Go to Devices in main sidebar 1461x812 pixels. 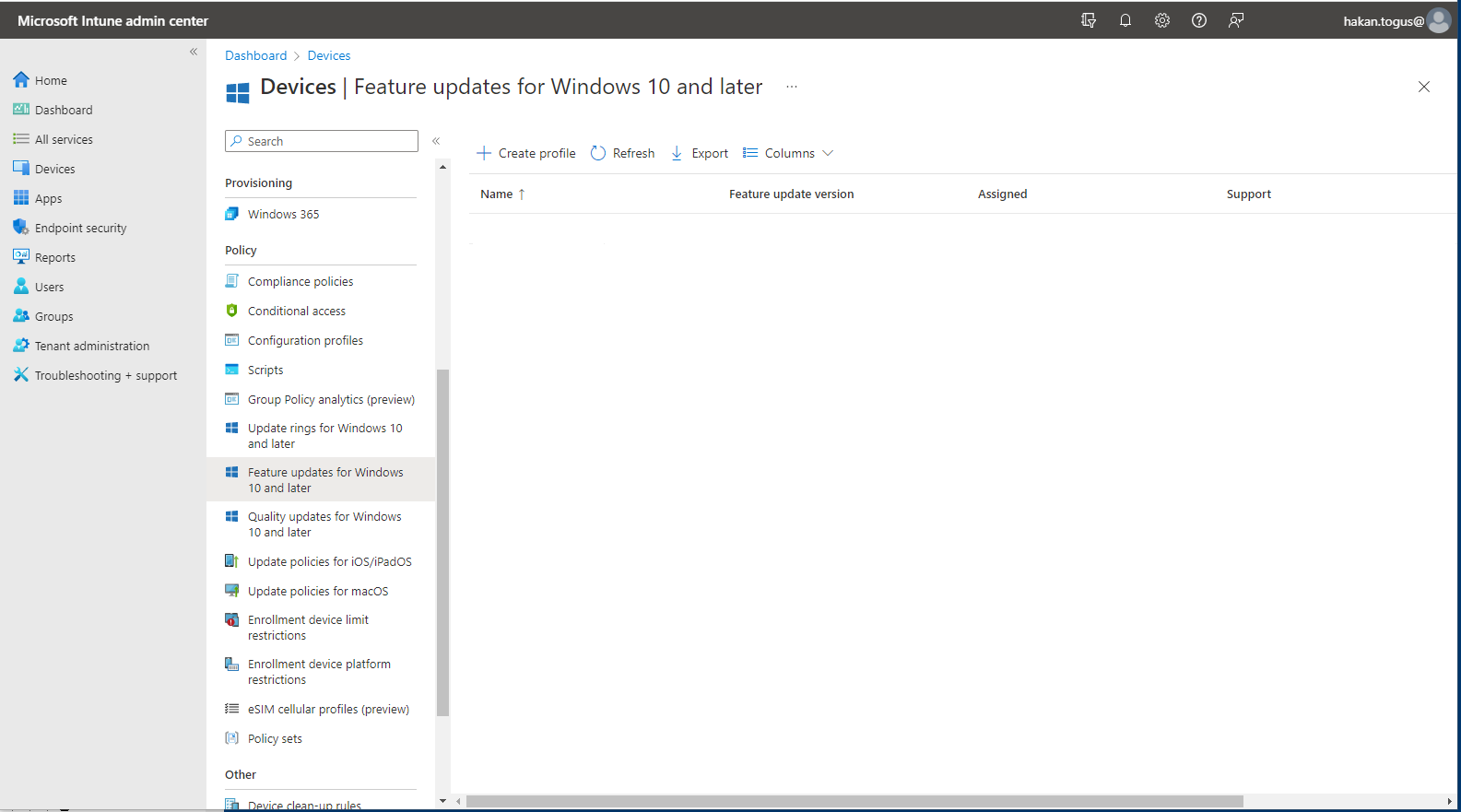tap(54, 169)
